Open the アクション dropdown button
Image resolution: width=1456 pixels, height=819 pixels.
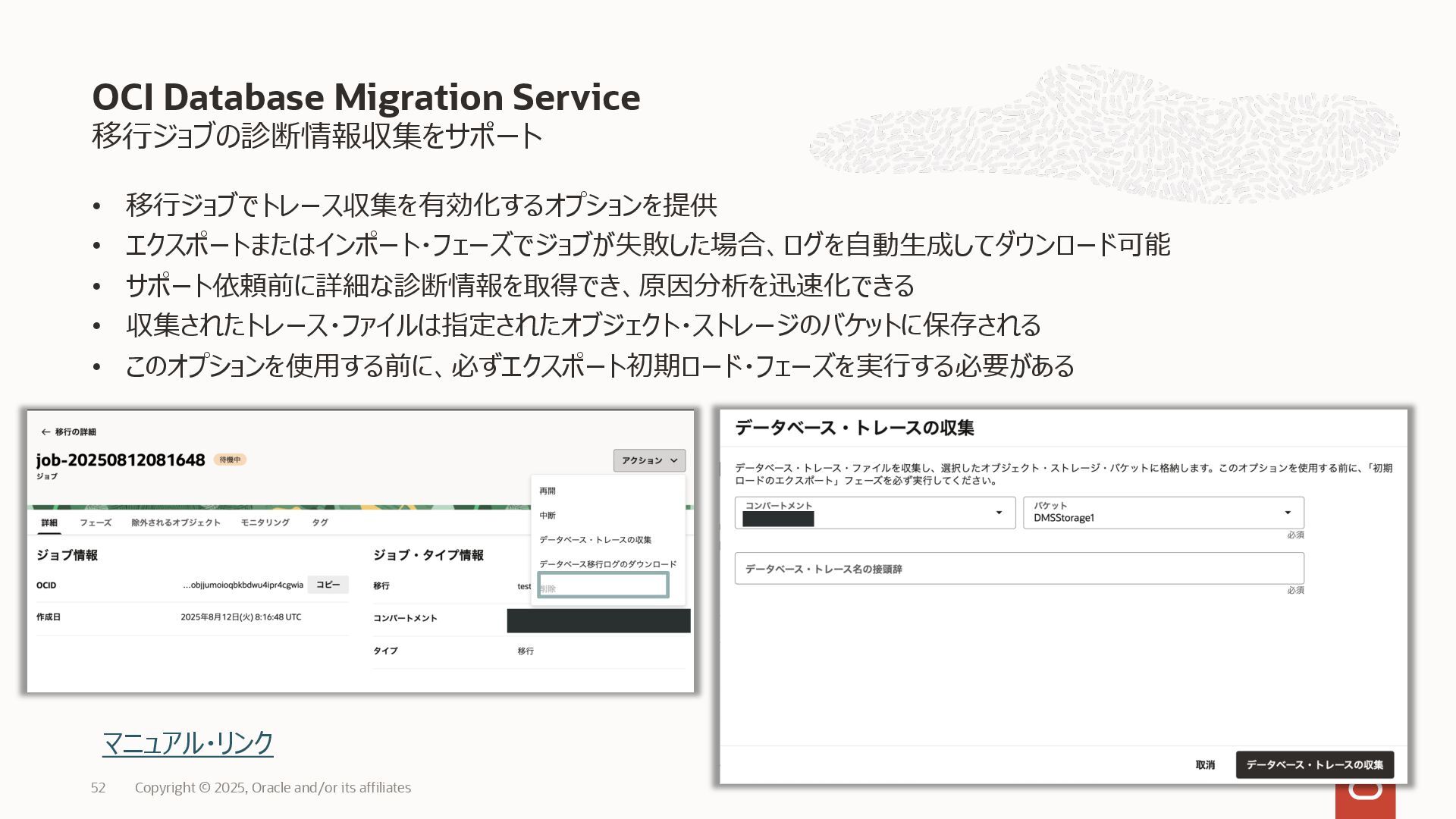point(650,460)
